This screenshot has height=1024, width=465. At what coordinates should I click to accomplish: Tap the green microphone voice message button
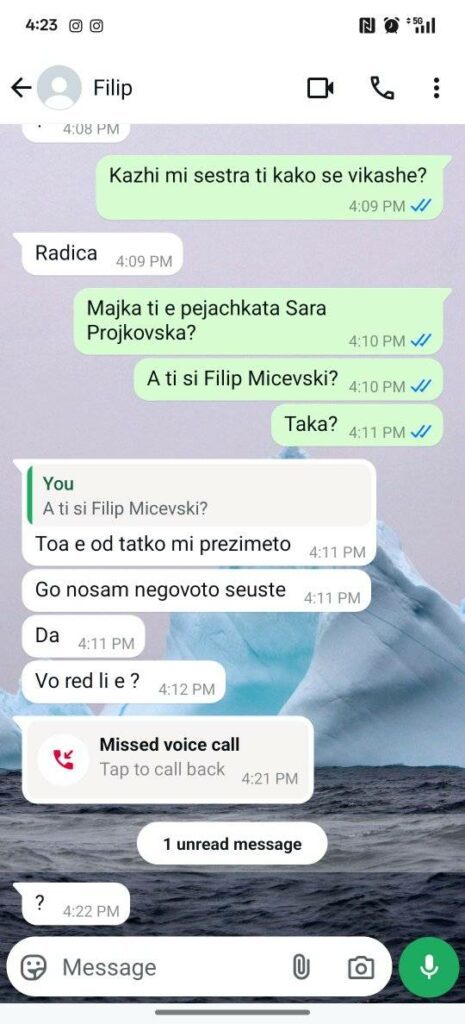point(429,967)
